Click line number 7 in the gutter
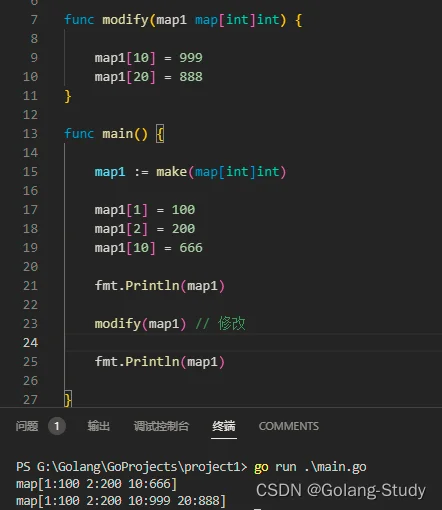The height and width of the screenshot is (510, 442). click(x=34, y=20)
